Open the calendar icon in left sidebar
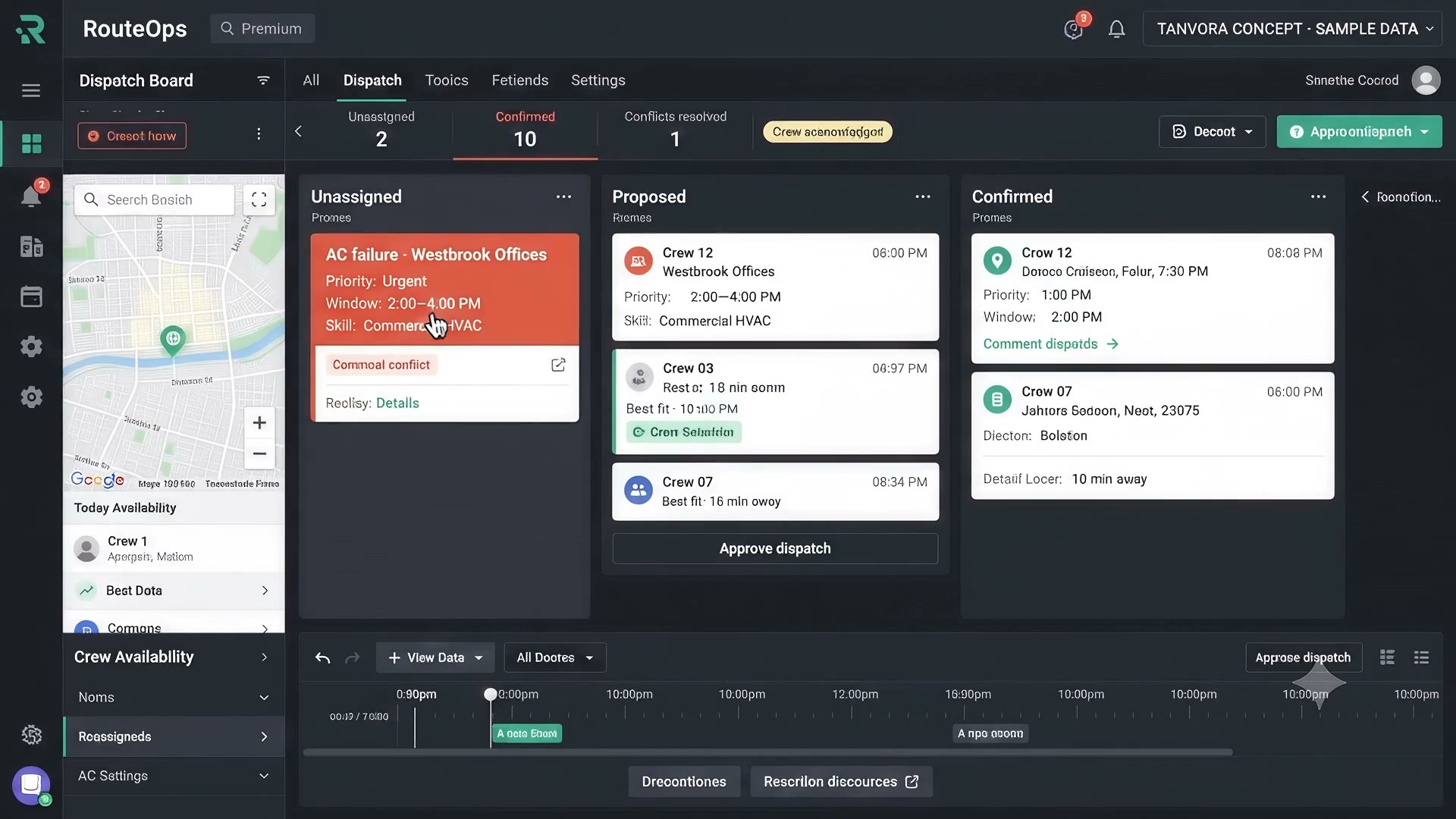 (31, 297)
